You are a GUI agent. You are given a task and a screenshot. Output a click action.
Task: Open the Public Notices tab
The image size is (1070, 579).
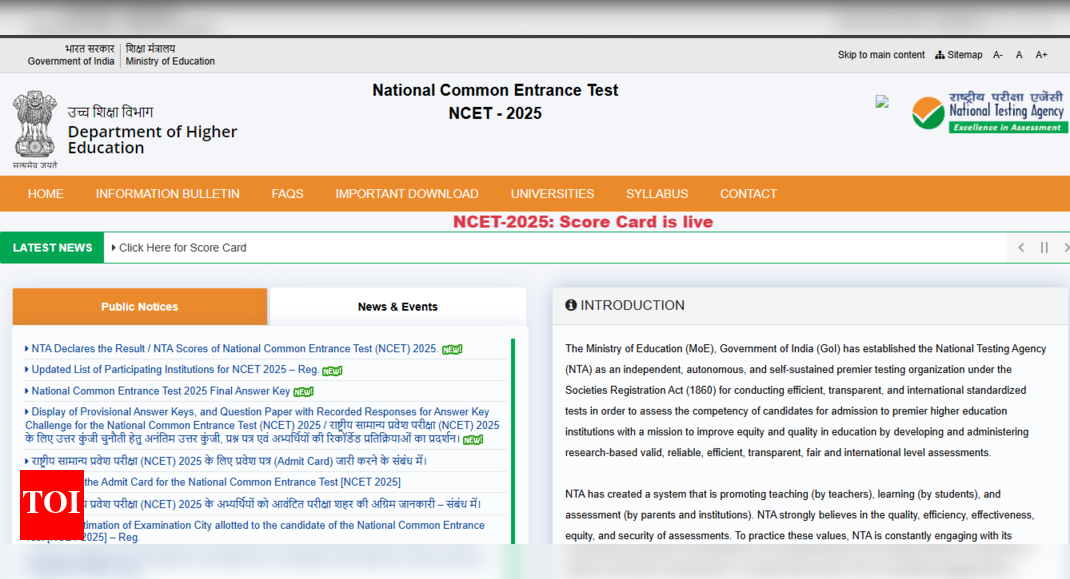(x=139, y=307)
